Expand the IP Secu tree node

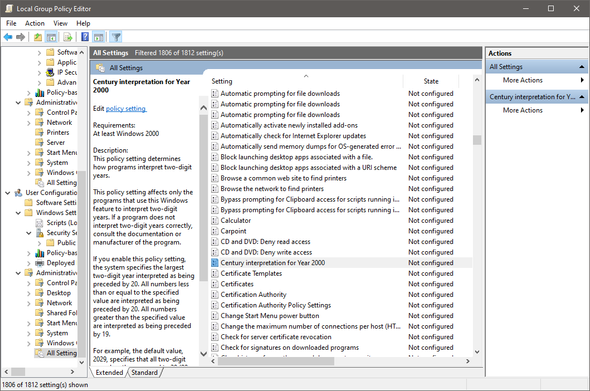coord(40,73)
